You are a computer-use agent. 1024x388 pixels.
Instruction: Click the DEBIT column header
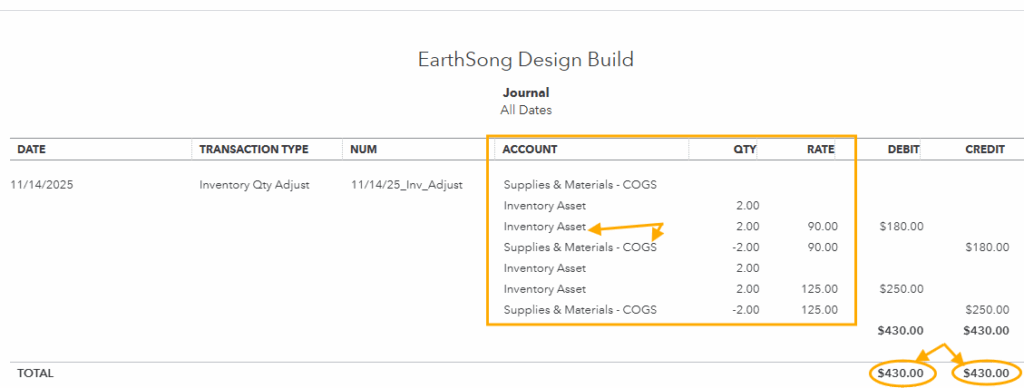coord(903,150)
